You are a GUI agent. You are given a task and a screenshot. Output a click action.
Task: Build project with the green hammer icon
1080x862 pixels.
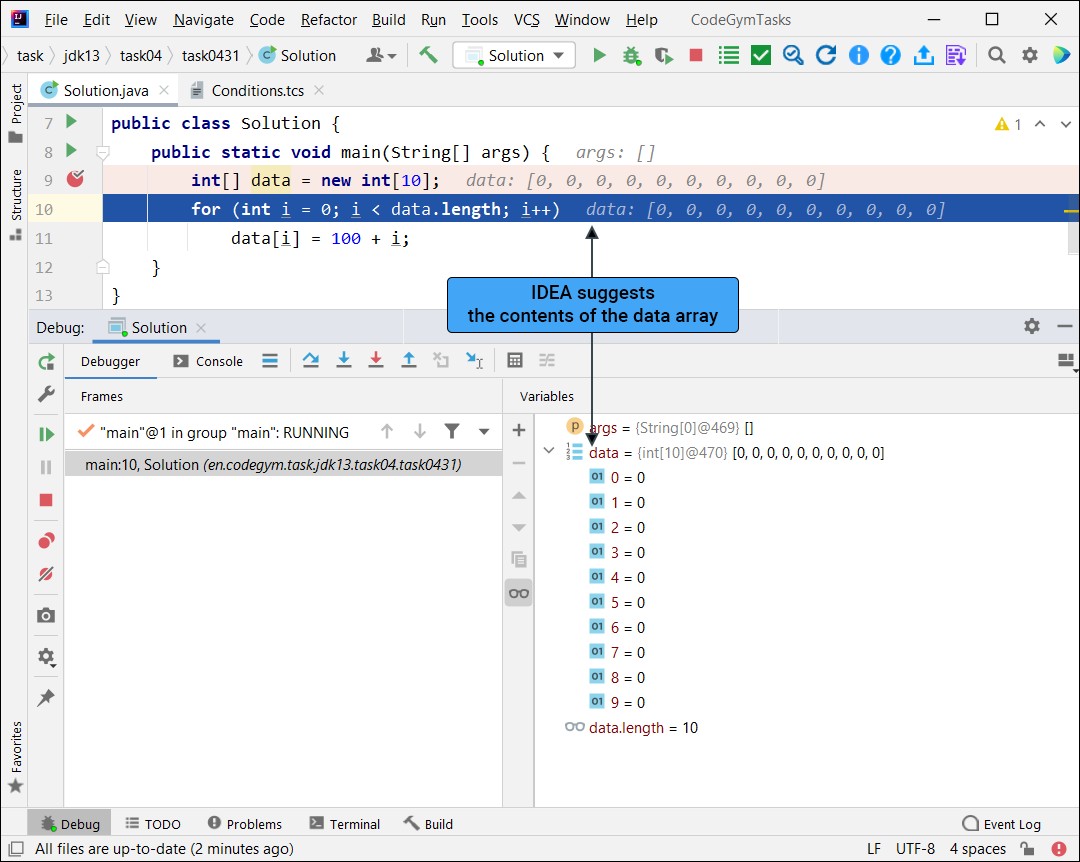(x=428, y=54)
